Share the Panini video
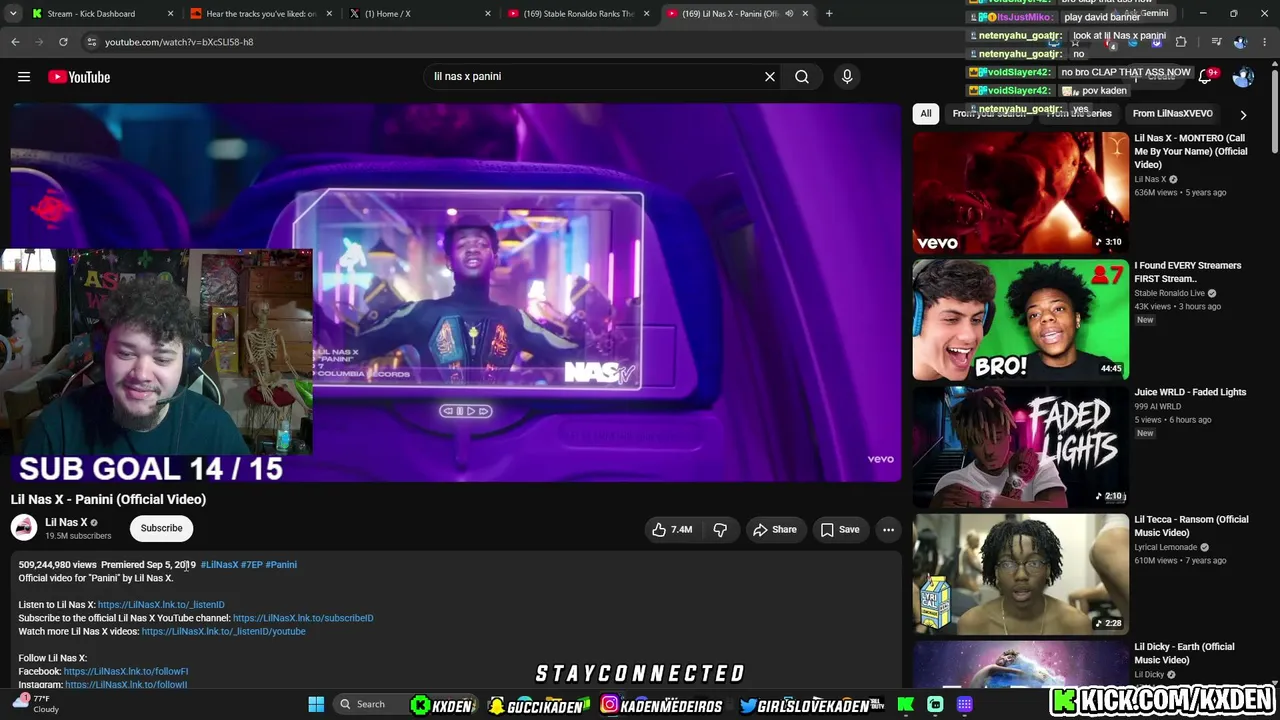The height and width of the screenshot is (720, 1280). coord(775,530)
